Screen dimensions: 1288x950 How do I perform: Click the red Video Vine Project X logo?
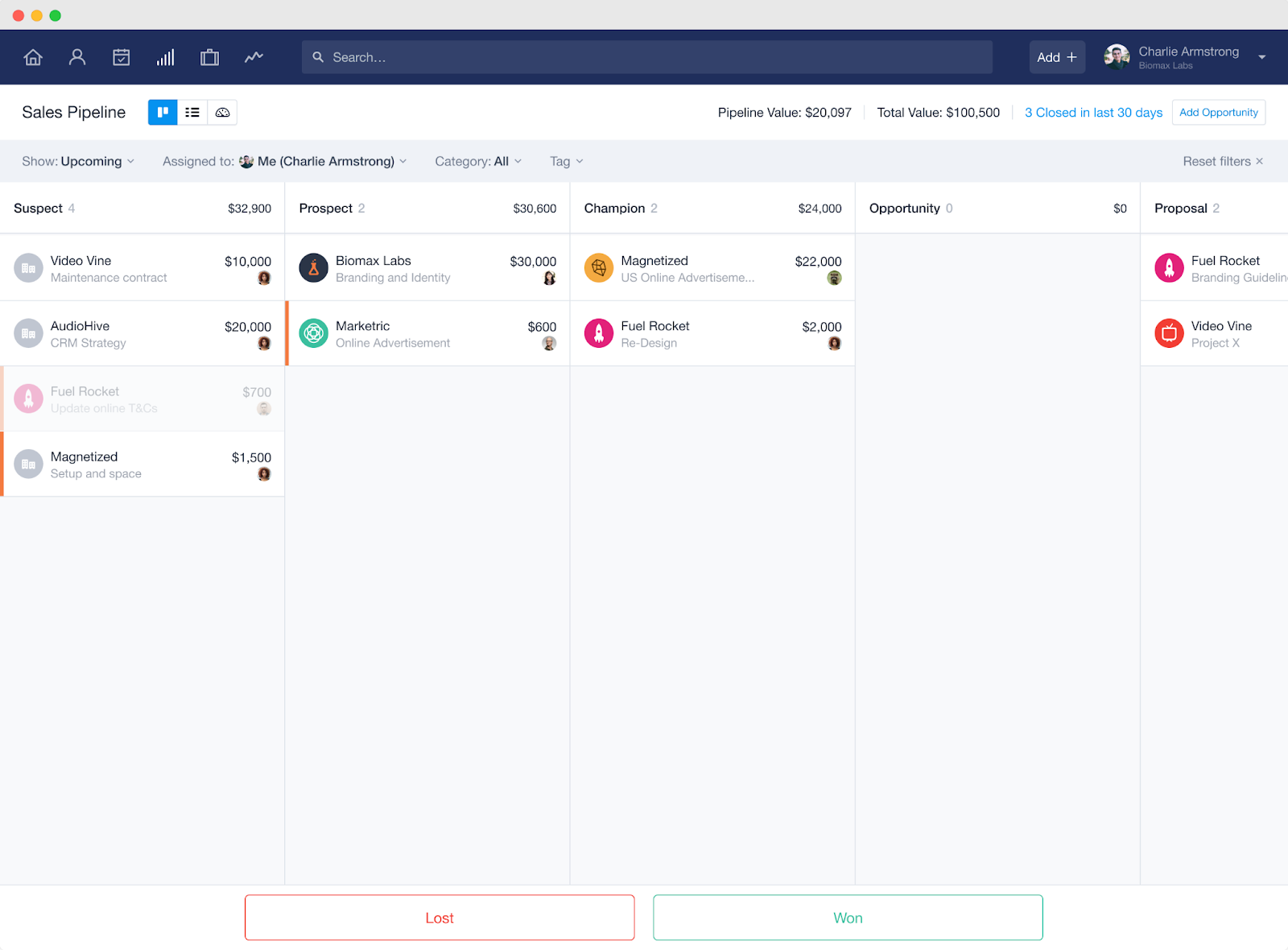coord(1169,333)
